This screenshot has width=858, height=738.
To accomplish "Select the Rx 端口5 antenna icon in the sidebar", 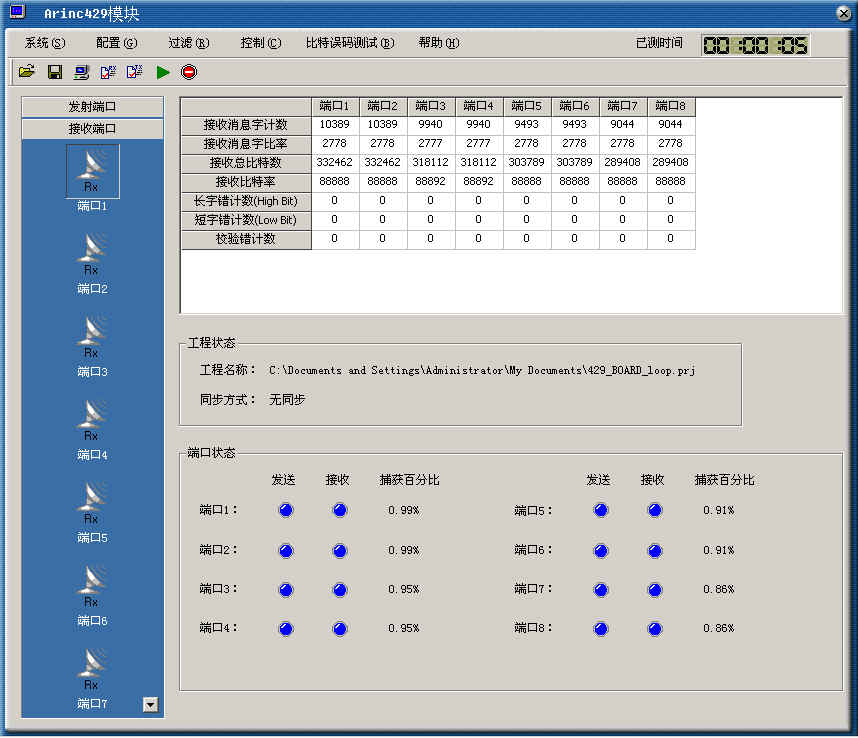I will 92,503.
